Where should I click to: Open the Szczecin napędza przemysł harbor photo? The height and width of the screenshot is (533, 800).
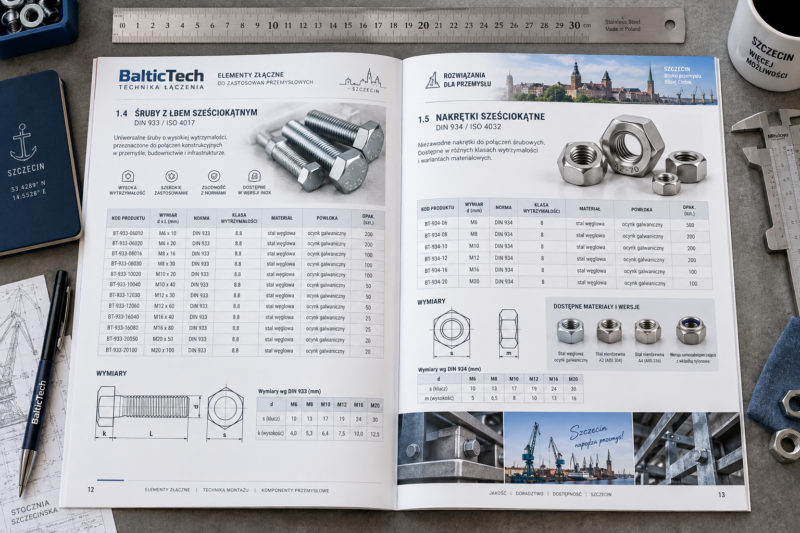click(568, 448)
